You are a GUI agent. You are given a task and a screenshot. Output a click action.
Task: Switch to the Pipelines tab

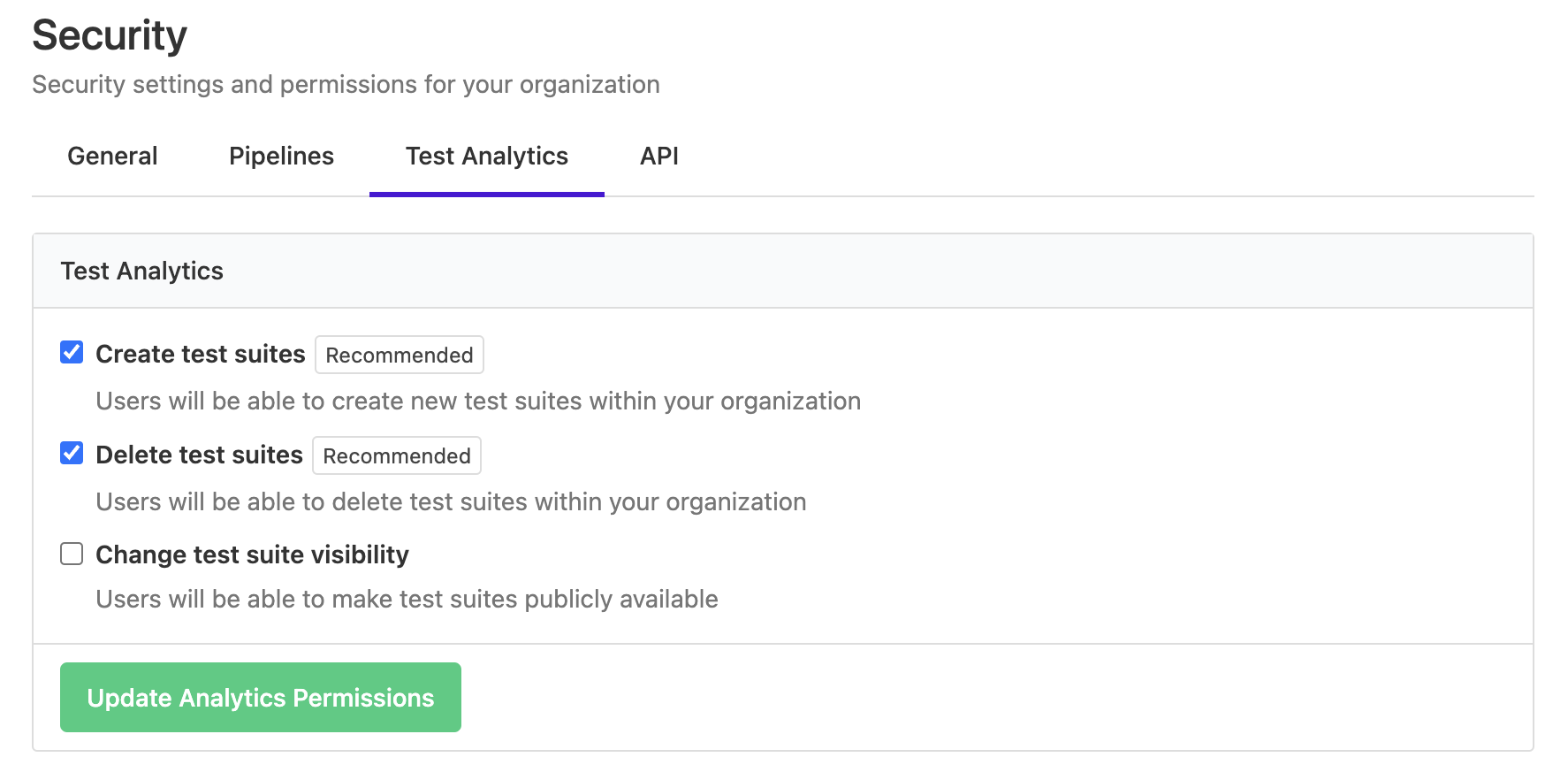(281, 157)
